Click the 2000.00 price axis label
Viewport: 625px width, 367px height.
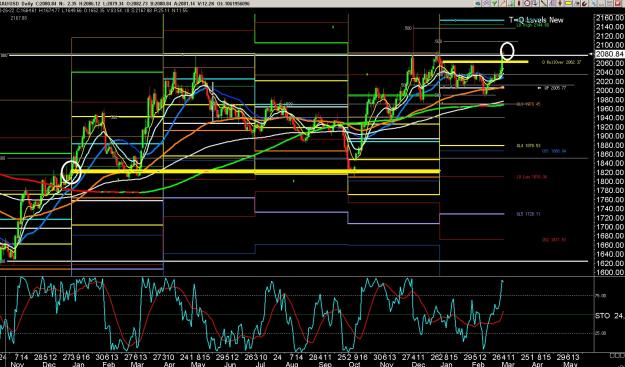coord(609,90)
